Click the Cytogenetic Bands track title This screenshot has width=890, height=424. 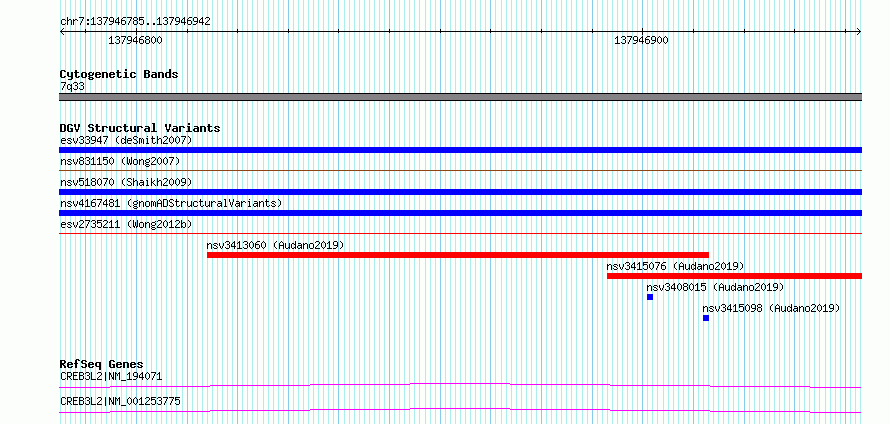click(119, 74)
